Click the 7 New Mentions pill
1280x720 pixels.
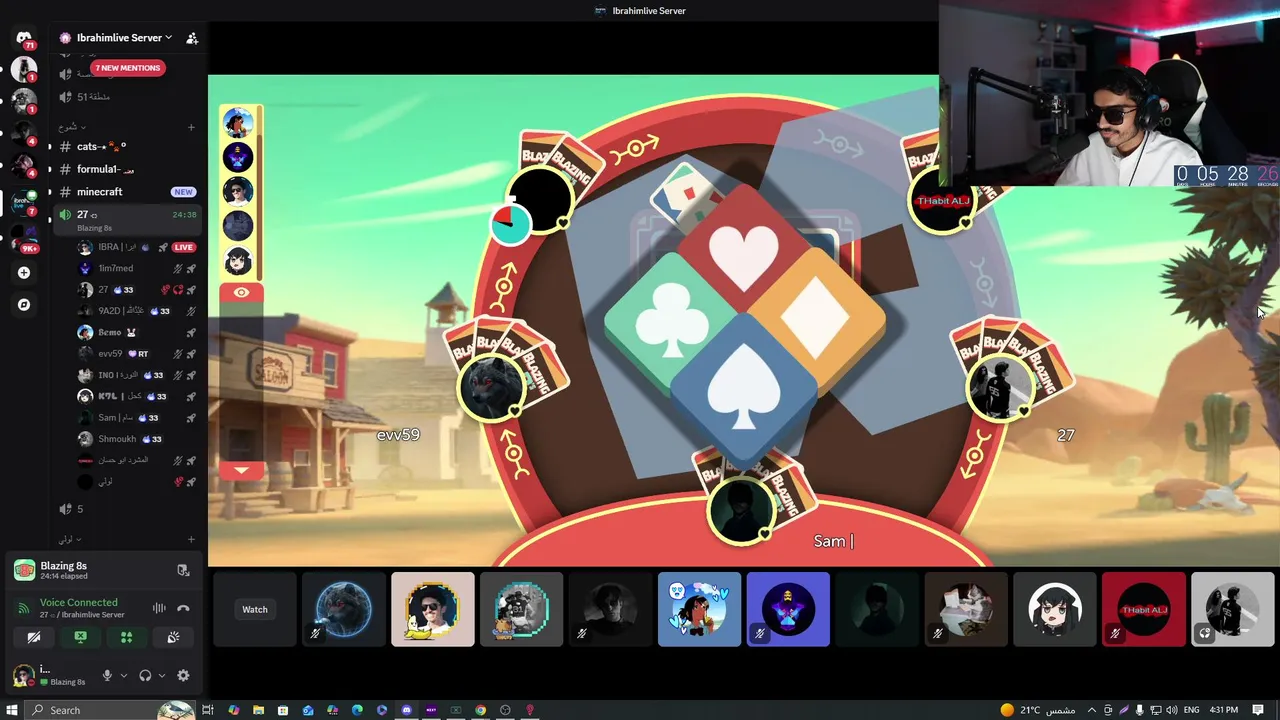(127, 68)
